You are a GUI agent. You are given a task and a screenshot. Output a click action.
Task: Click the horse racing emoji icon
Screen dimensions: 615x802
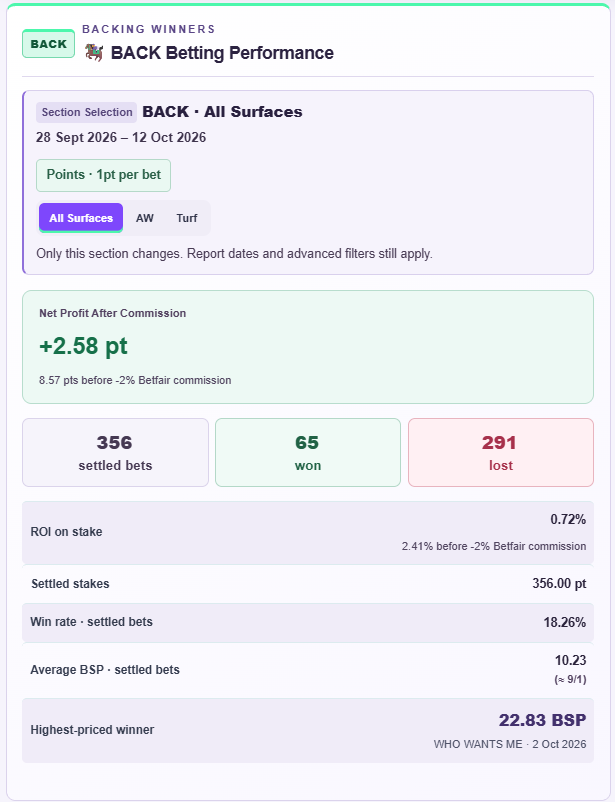[x=94, y=53]
